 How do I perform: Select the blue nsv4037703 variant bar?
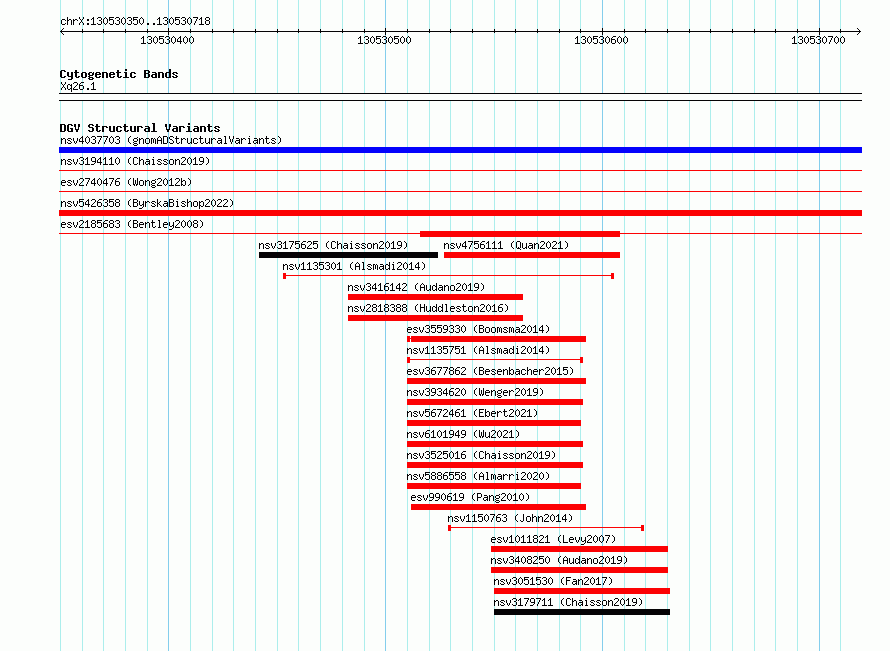pos(460,150)
